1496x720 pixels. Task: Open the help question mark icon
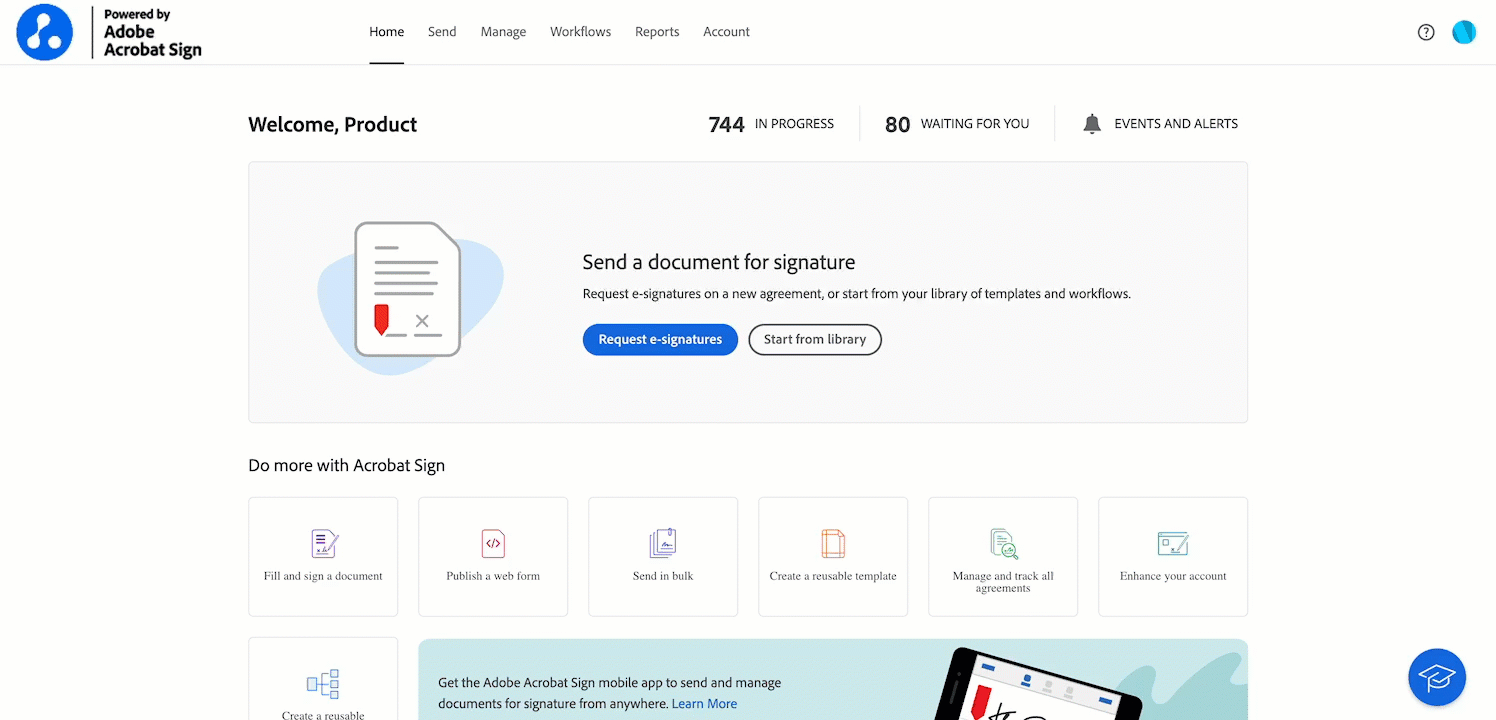(1426, 32)
